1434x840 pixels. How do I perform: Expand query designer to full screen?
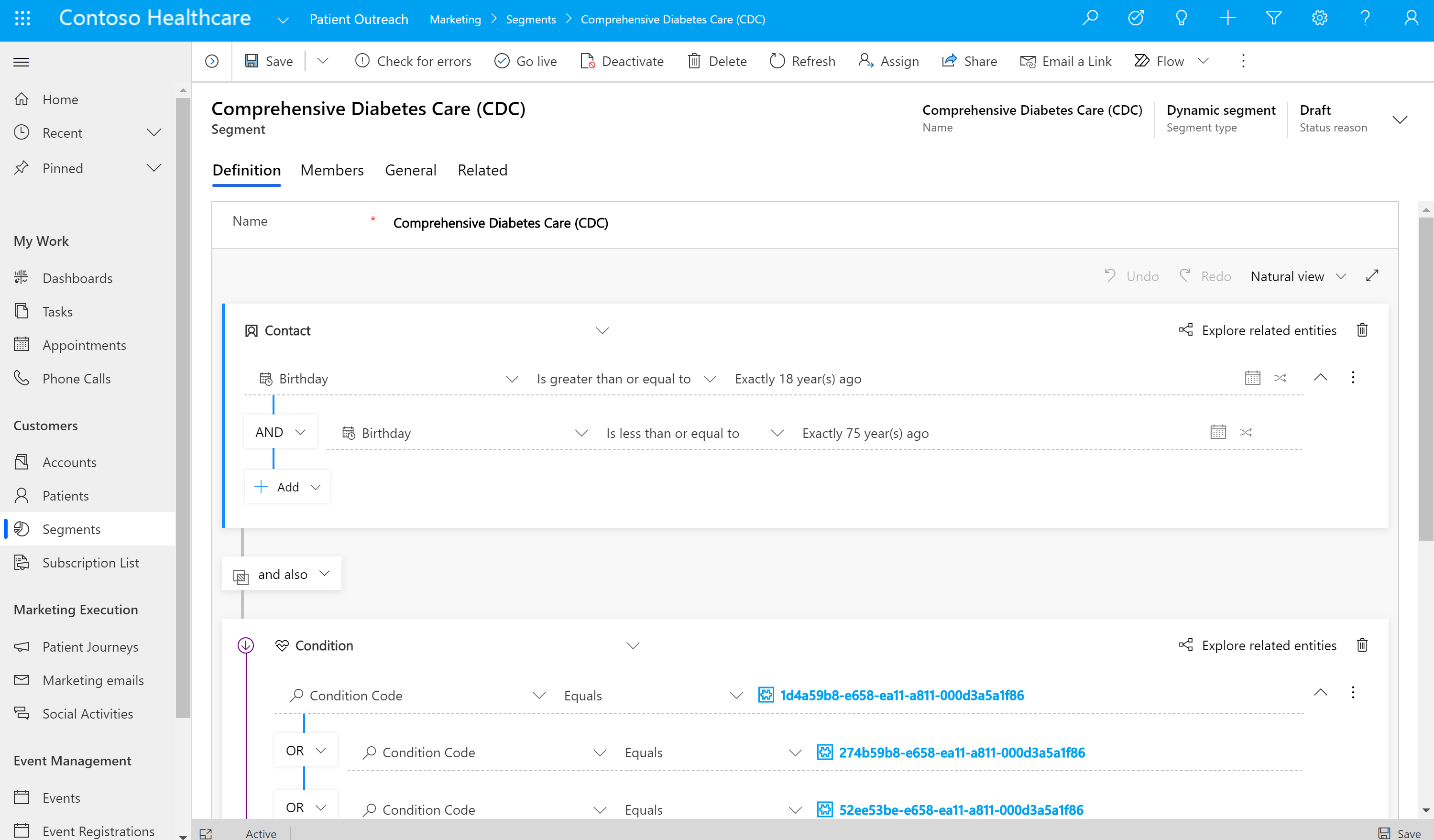(1372, 276)
